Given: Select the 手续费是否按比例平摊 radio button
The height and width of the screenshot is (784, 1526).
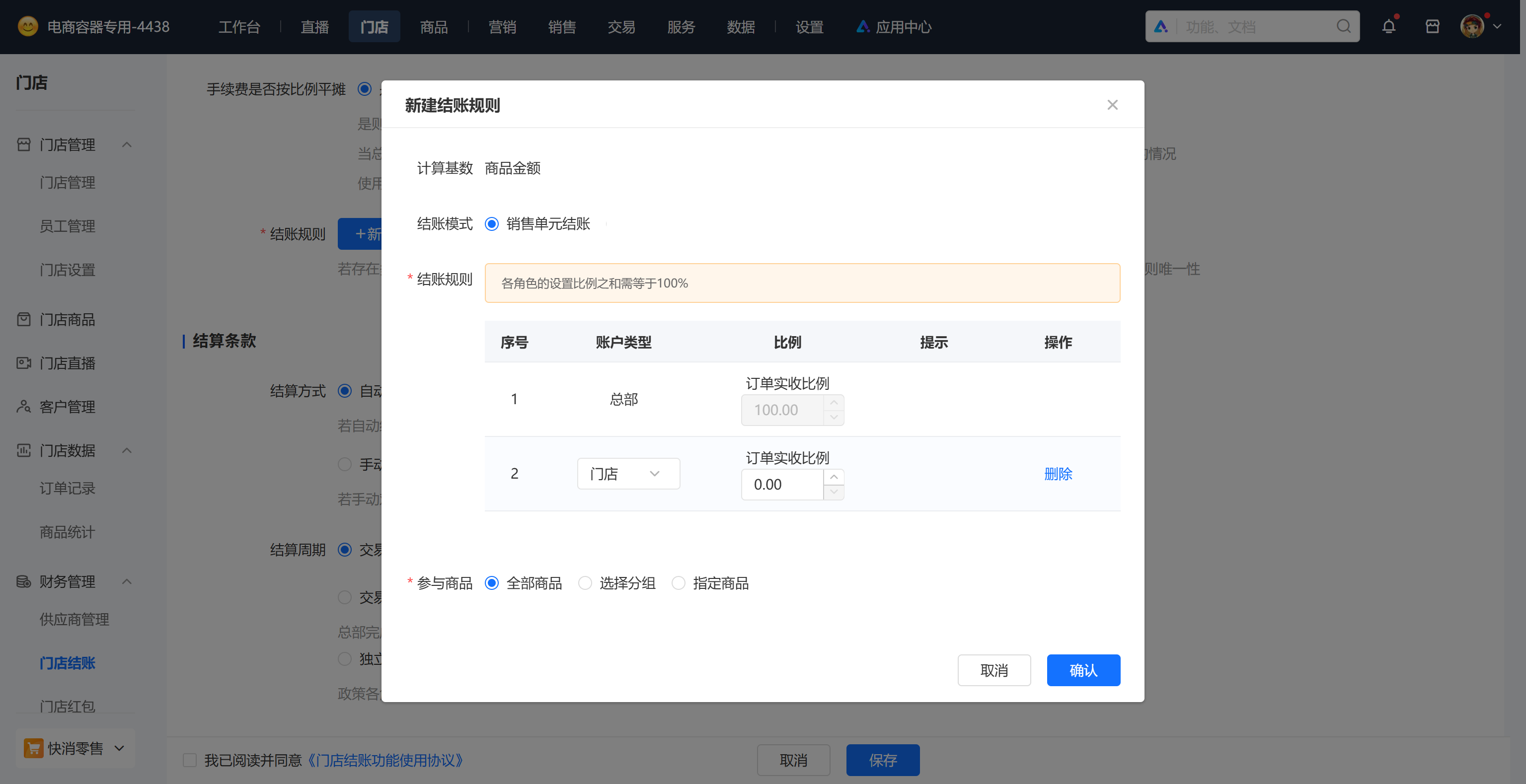Looking at the screenshot, I should coord(365,89).
